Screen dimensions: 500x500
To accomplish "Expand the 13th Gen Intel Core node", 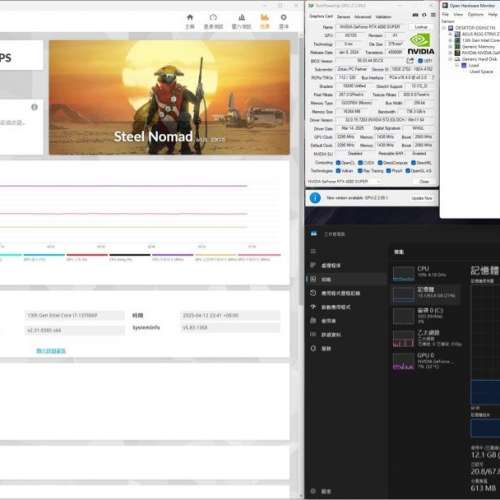I will tap(450, 40).
